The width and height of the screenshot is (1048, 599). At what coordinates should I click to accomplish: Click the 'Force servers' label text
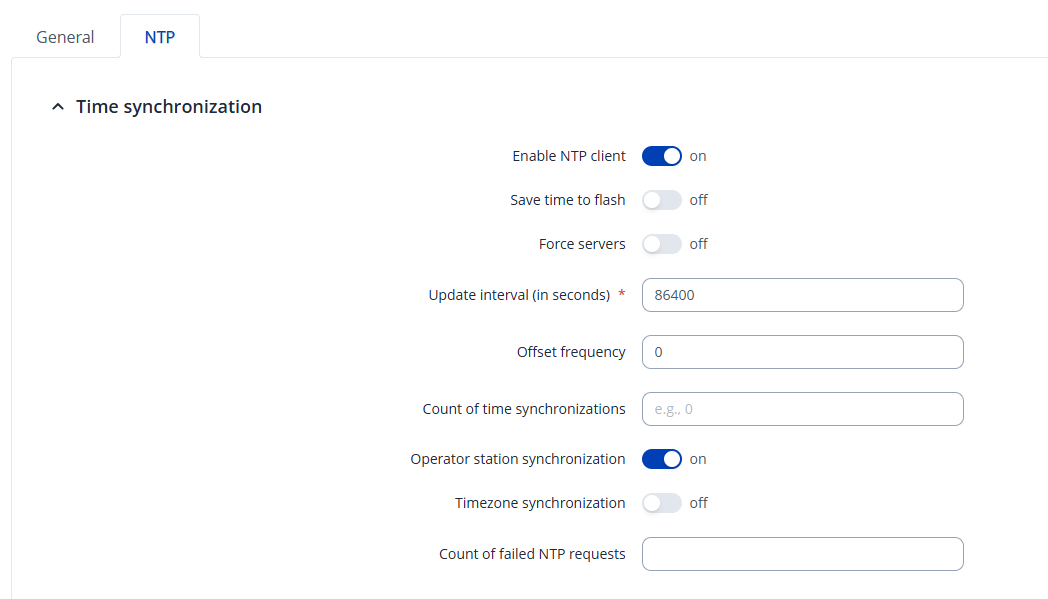pos(581,244)
